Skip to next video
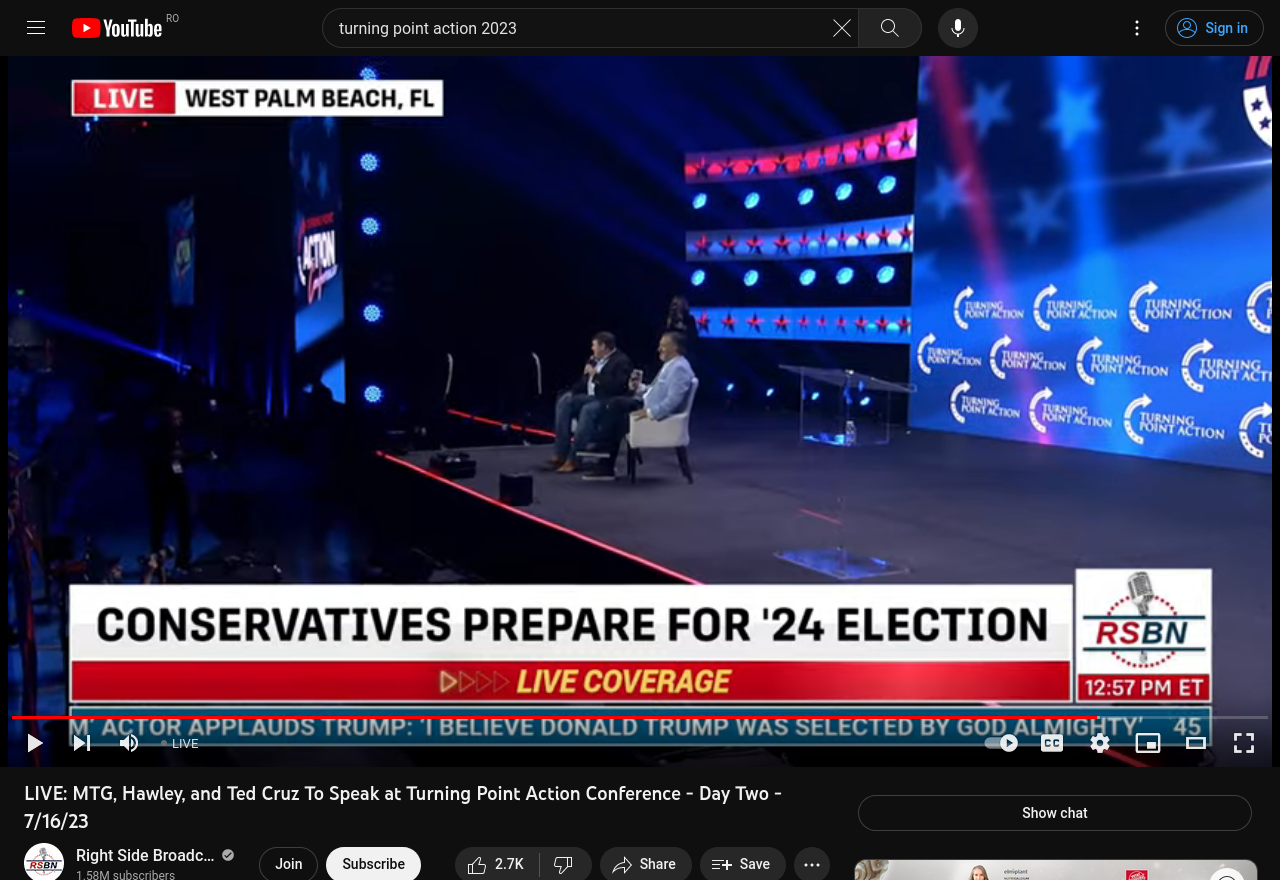The width and height of the screenshot is (1280, 880). pyautogui.click(x=82, y=743)
